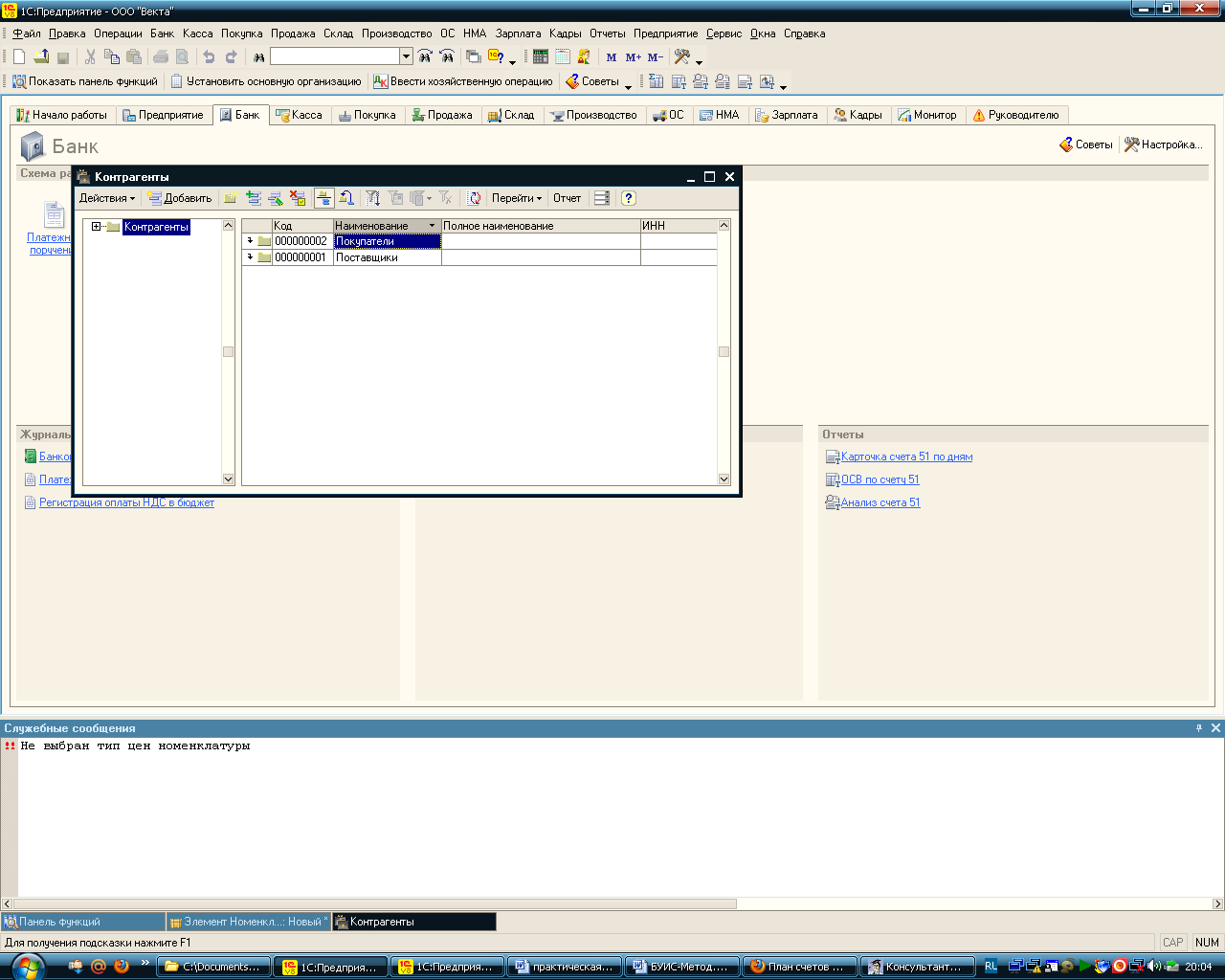
Task: Switch to the Покупка tab
Action: pos(367,115)
